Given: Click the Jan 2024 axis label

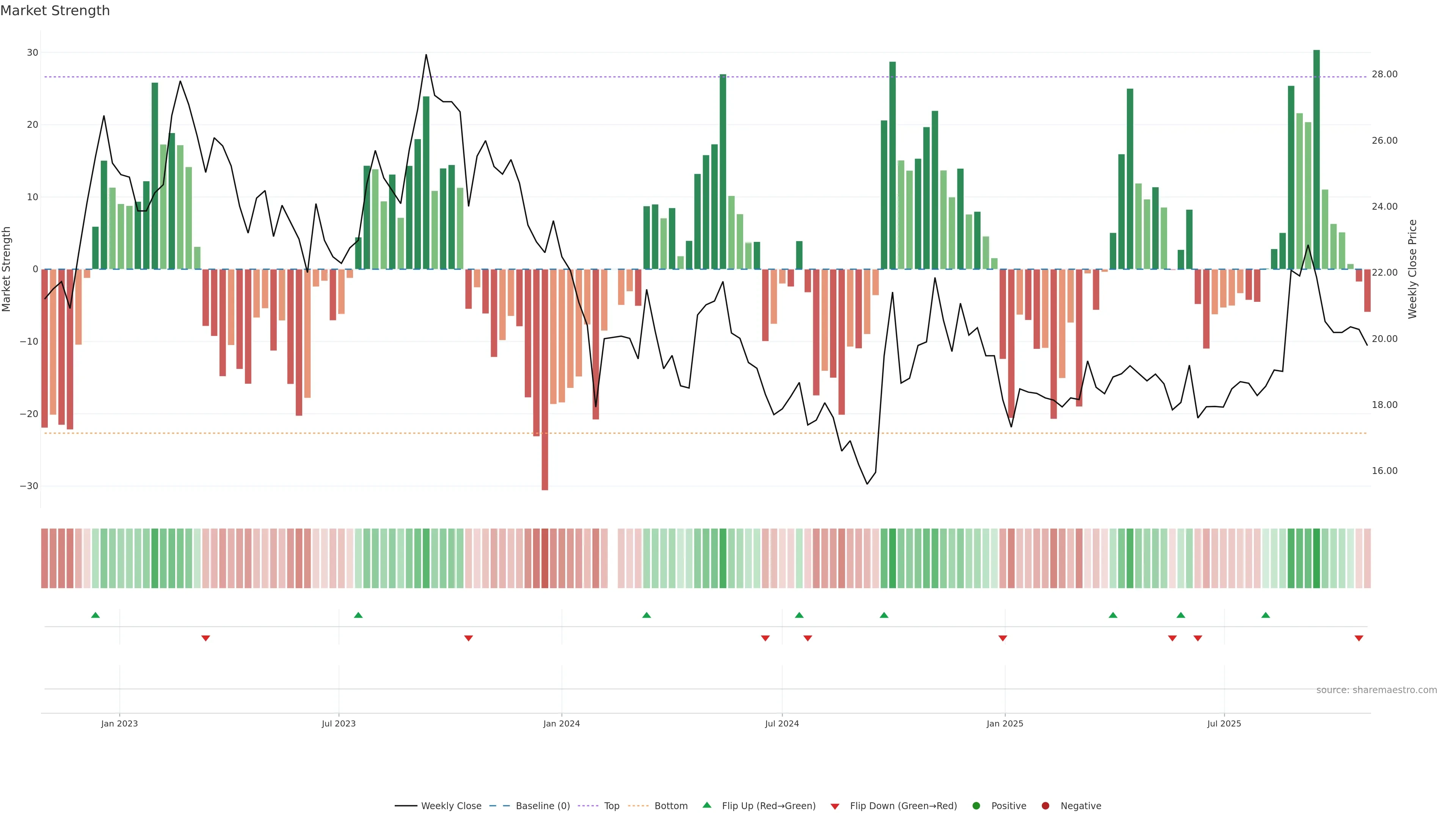Looking at the screenshot, I should (561, 723).
